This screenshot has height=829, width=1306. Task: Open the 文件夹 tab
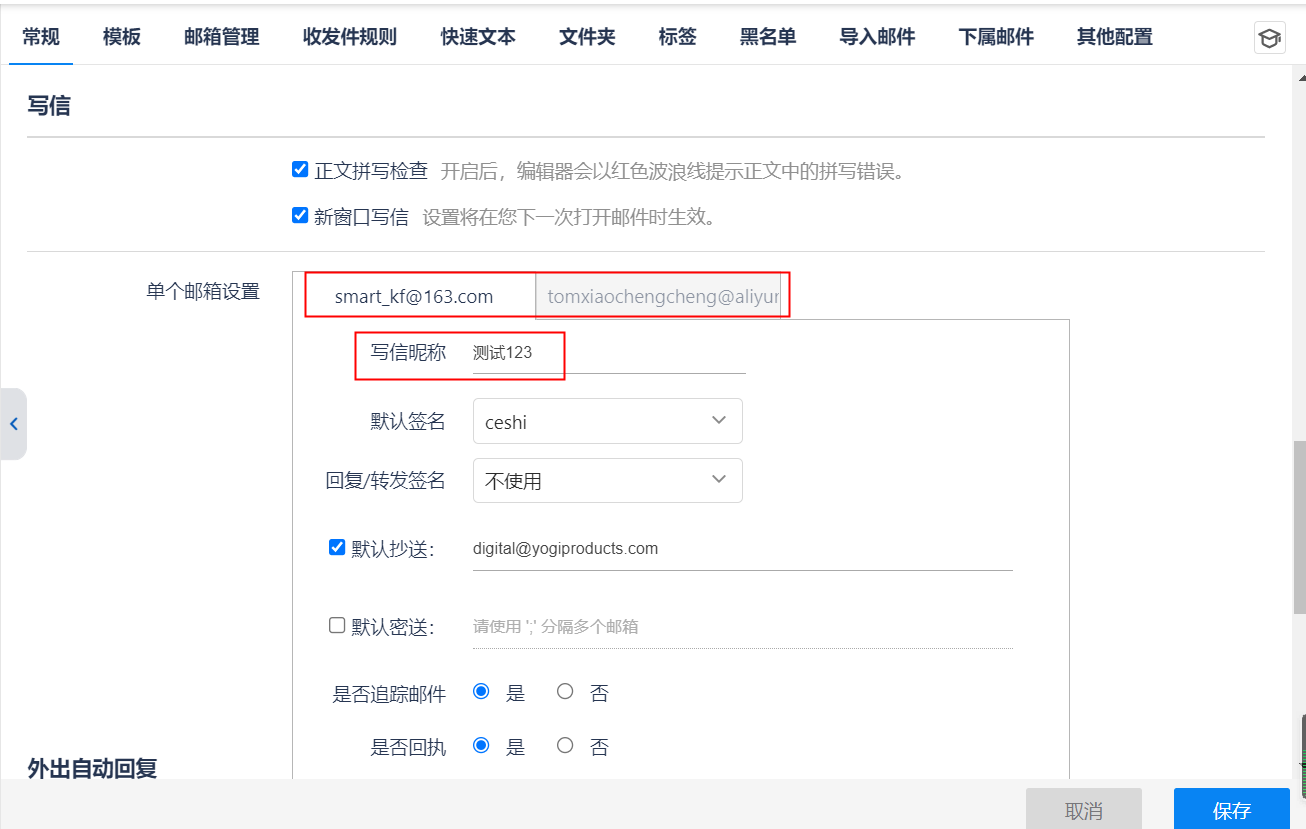pyautogui.click(x=587, y=37)
